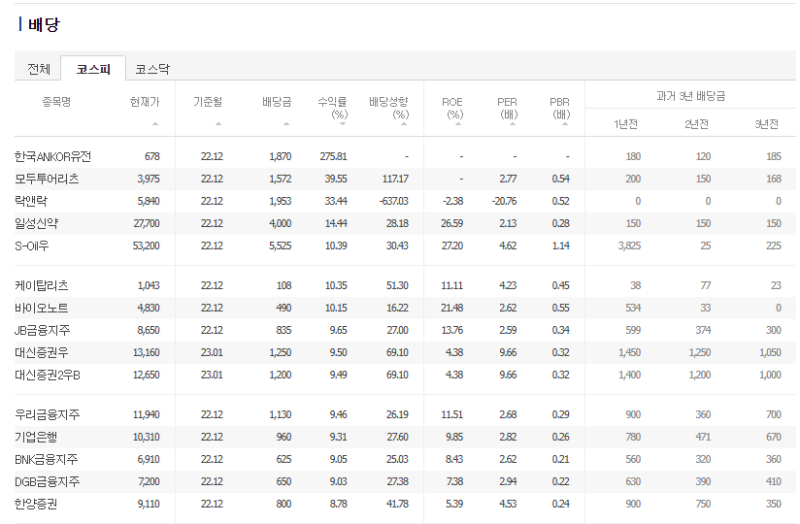Click the 배당 section heading

pyautogui.click(x=43, y=24)
